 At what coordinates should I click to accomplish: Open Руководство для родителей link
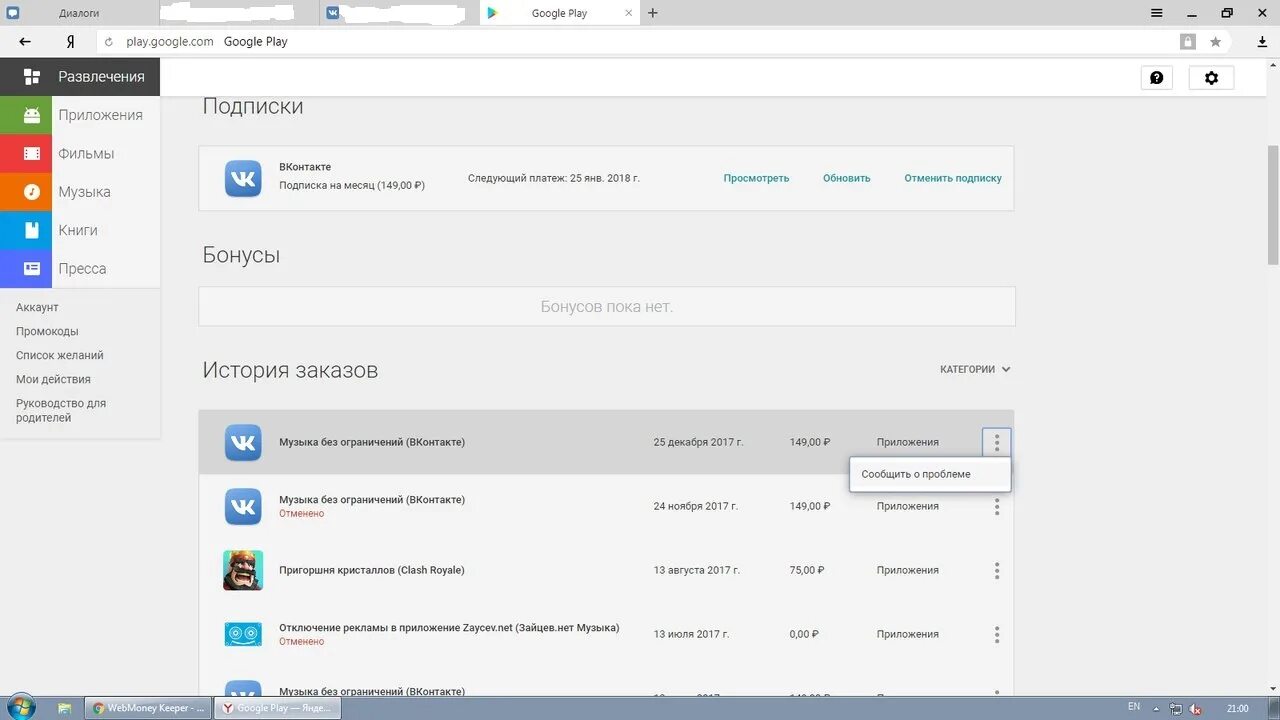[x=61, y=410]
